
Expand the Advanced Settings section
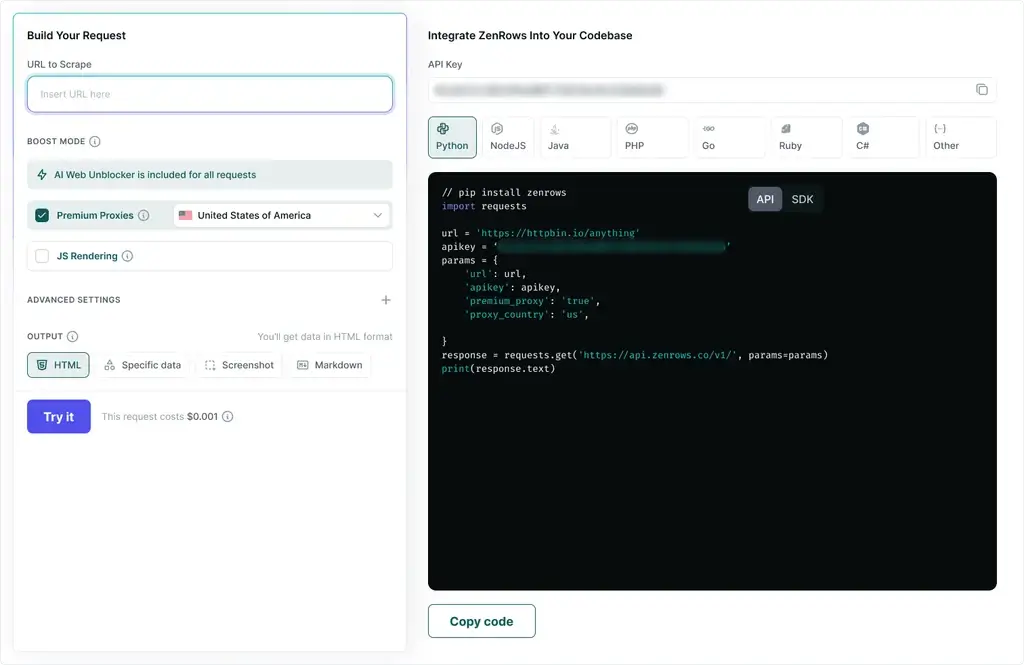pos(386,299)
